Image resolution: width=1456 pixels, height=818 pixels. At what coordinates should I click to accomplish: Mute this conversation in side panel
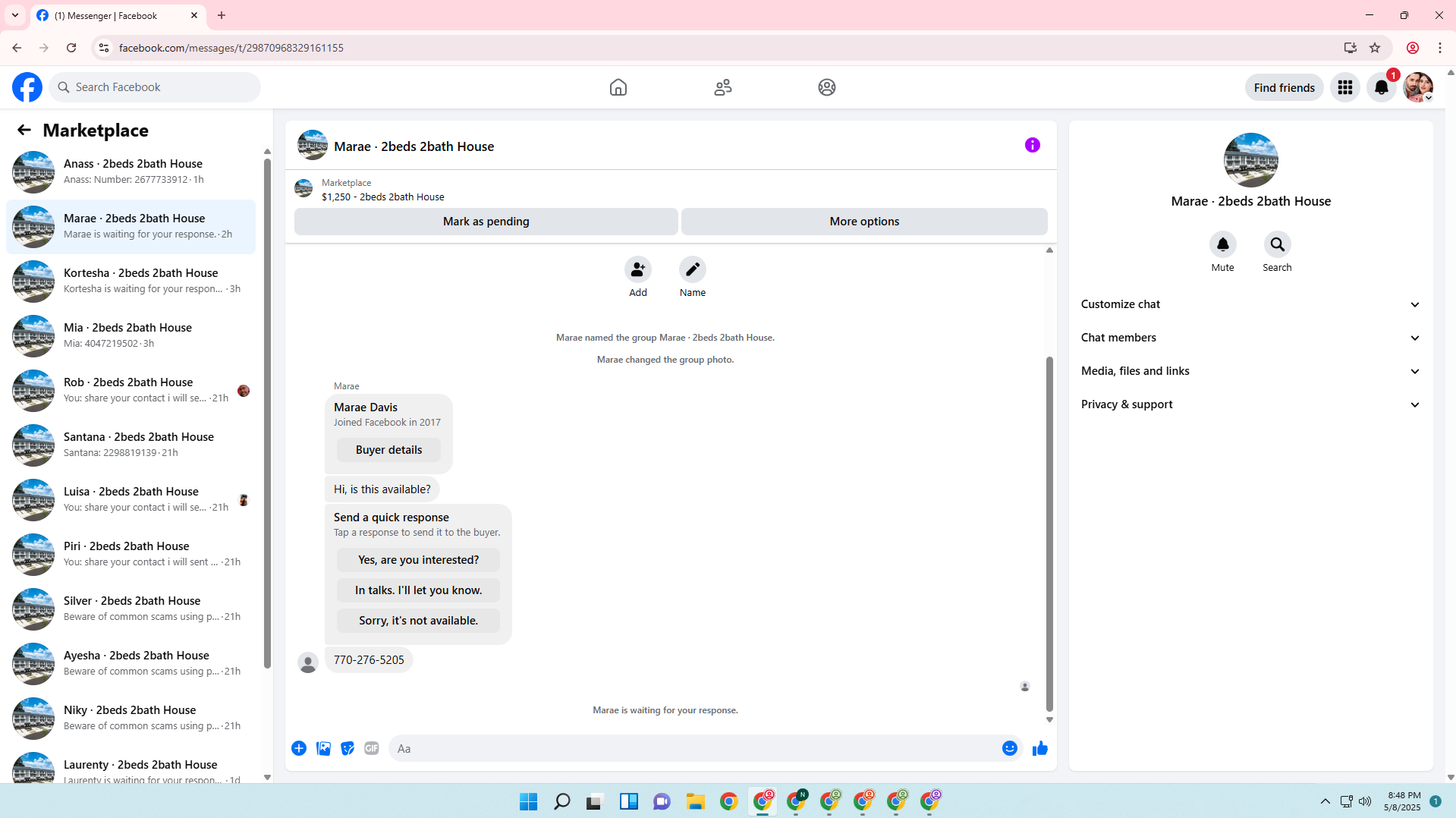[x=1222, y=244]
